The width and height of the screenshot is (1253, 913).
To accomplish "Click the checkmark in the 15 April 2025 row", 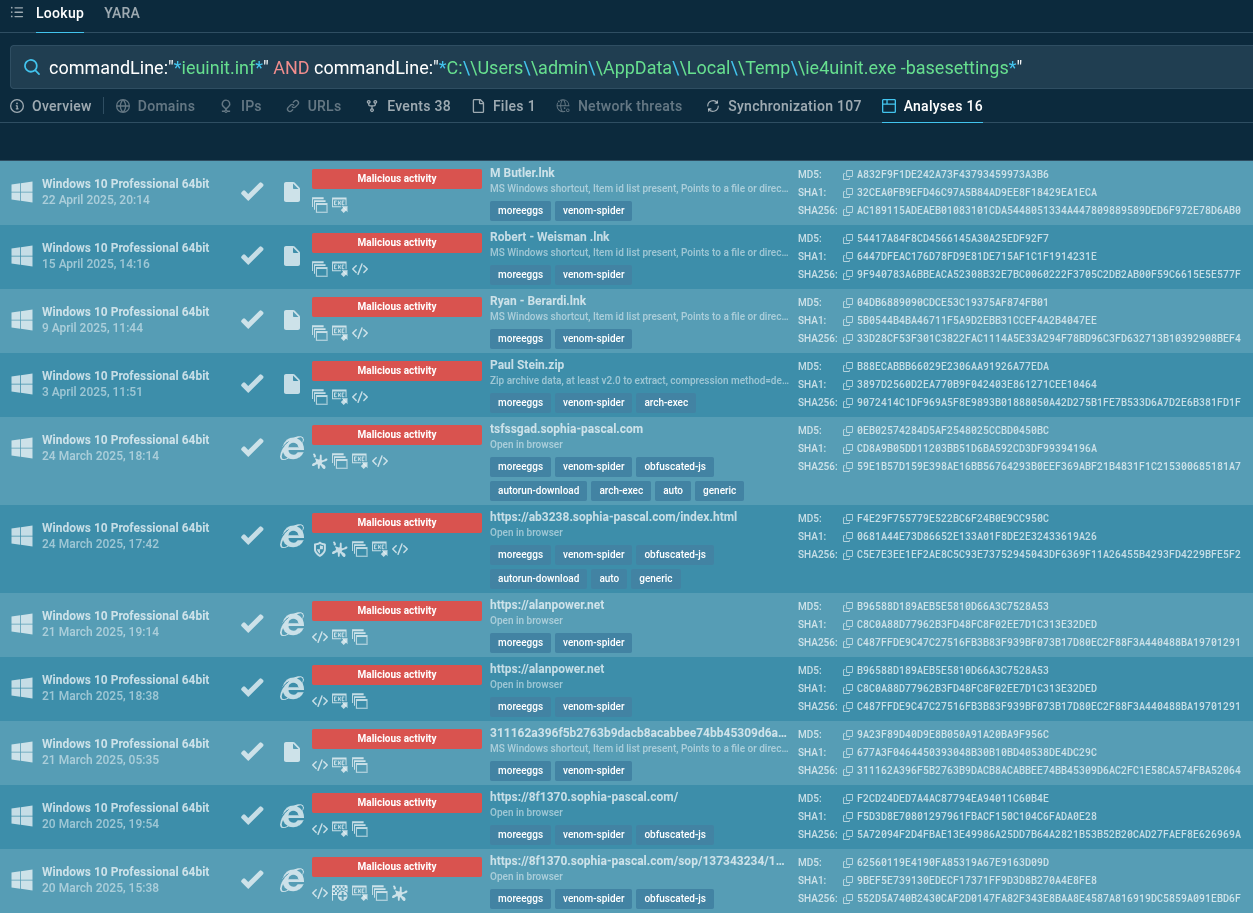I will [x=253, y=256].
